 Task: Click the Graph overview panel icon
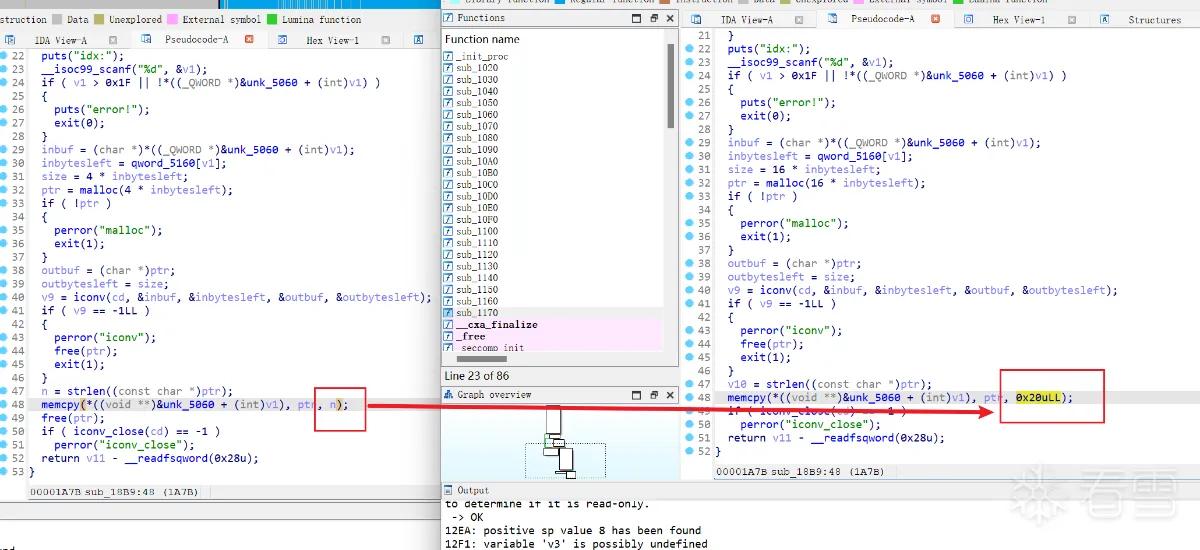pyautogui.click(x=449, y=395)
